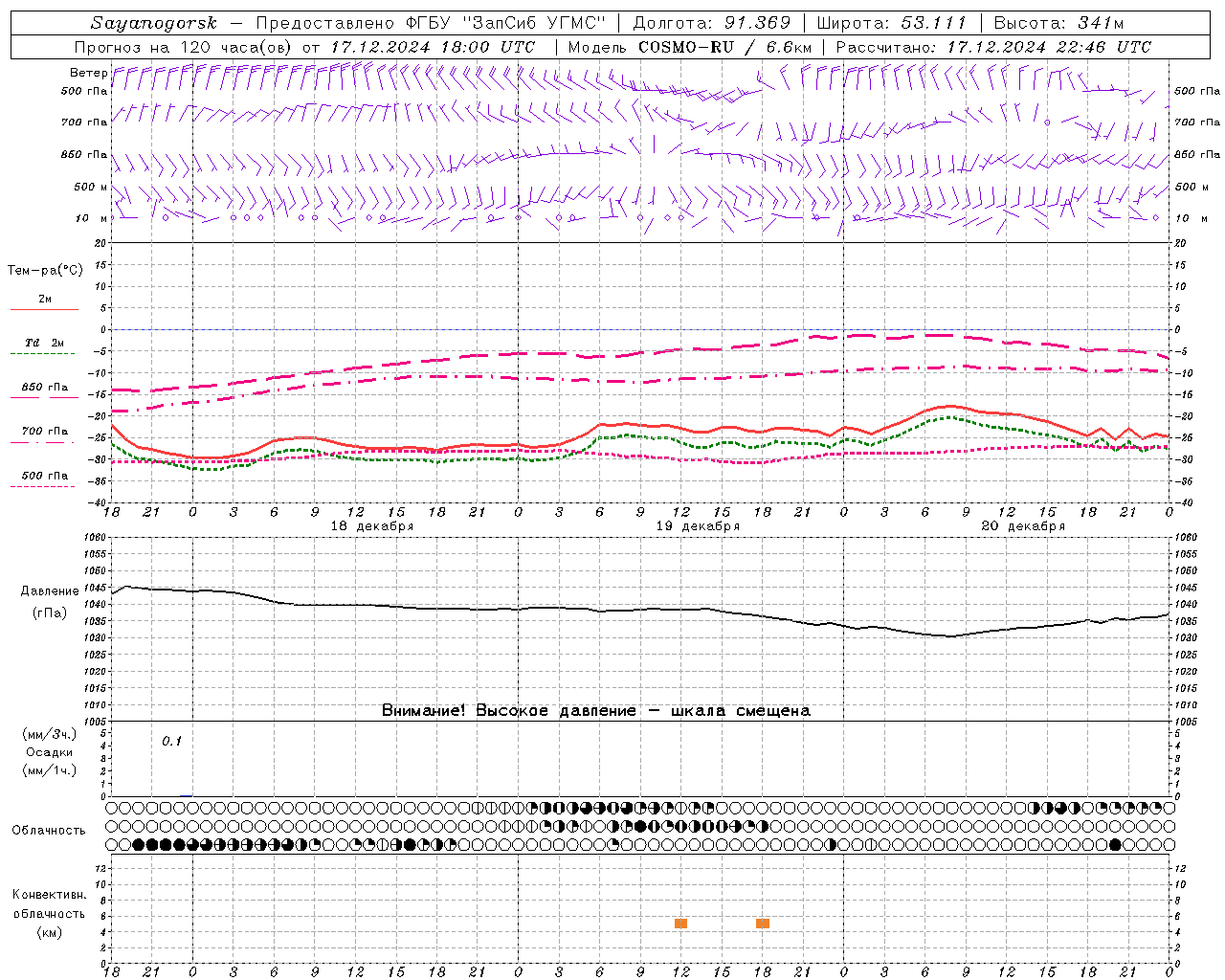Click the 700 гПа temperature legend entry
The width and height of the screenshot is (1225, 980).
click(45, 435)
